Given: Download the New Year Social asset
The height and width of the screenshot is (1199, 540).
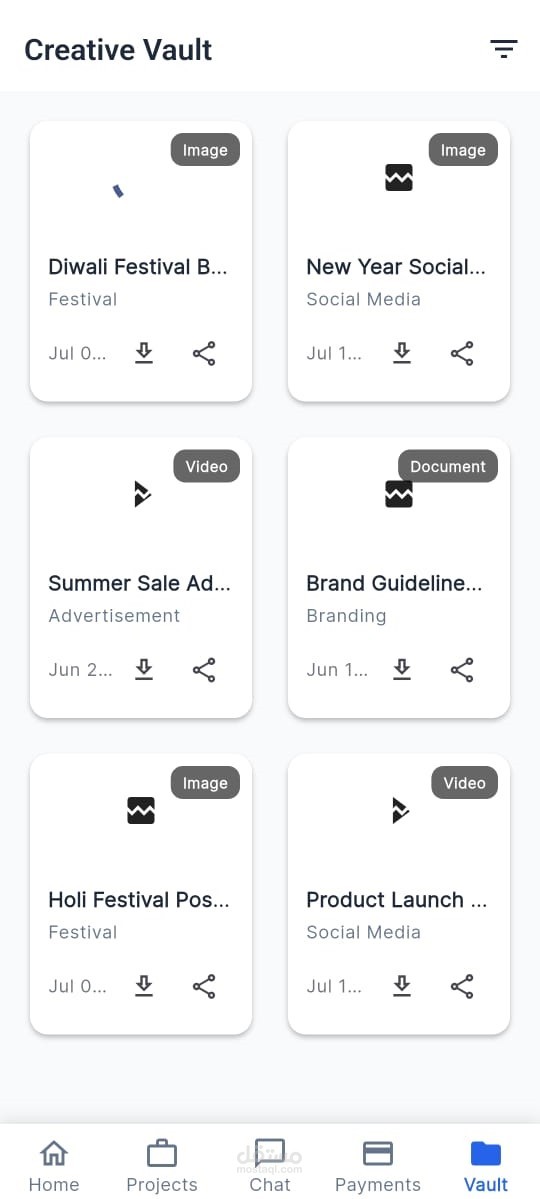Looking at the screenshot, I should pyautogui.click(x=402, y=353).
